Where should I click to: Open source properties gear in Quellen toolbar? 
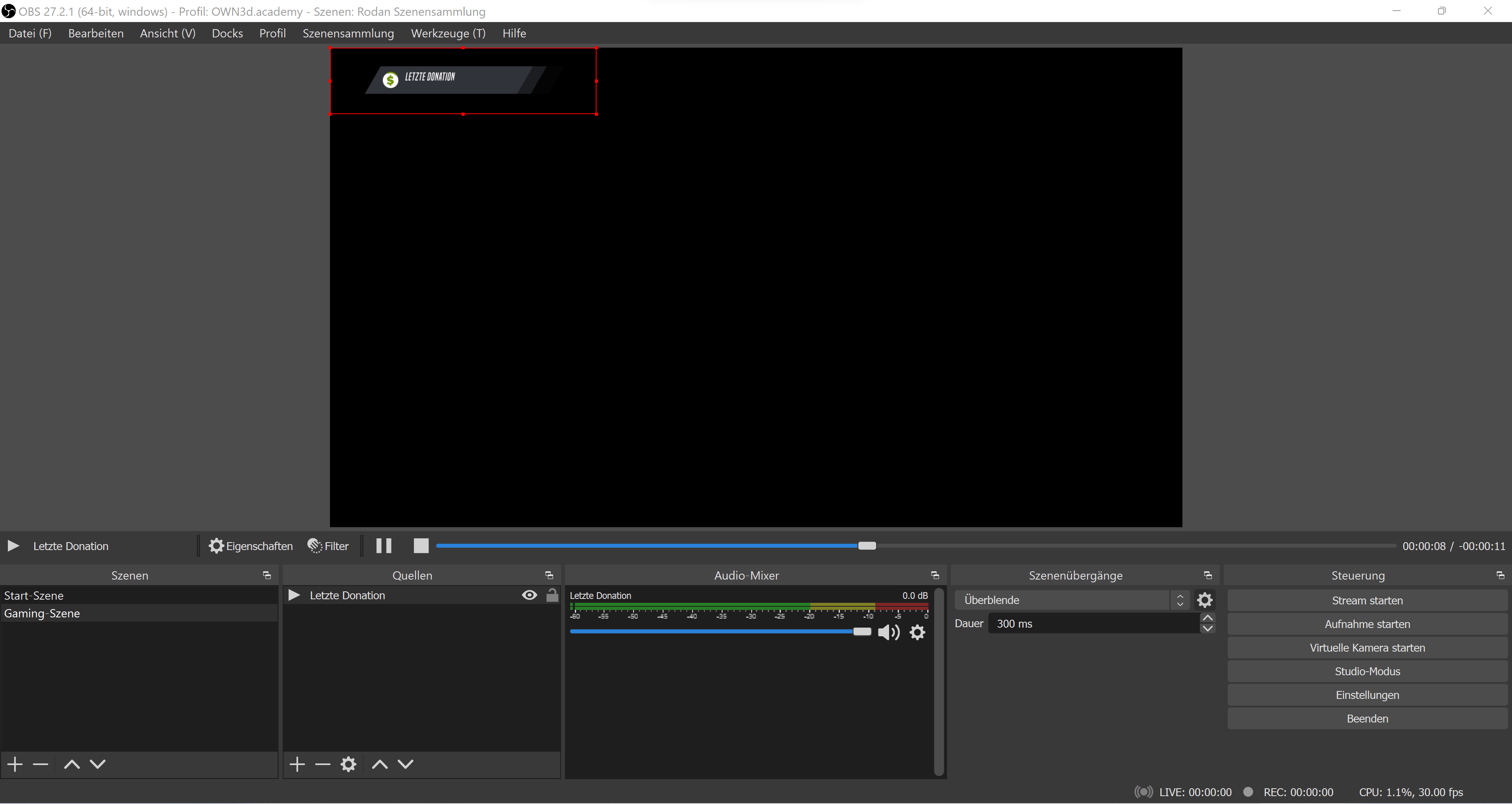tap(348, 764)
